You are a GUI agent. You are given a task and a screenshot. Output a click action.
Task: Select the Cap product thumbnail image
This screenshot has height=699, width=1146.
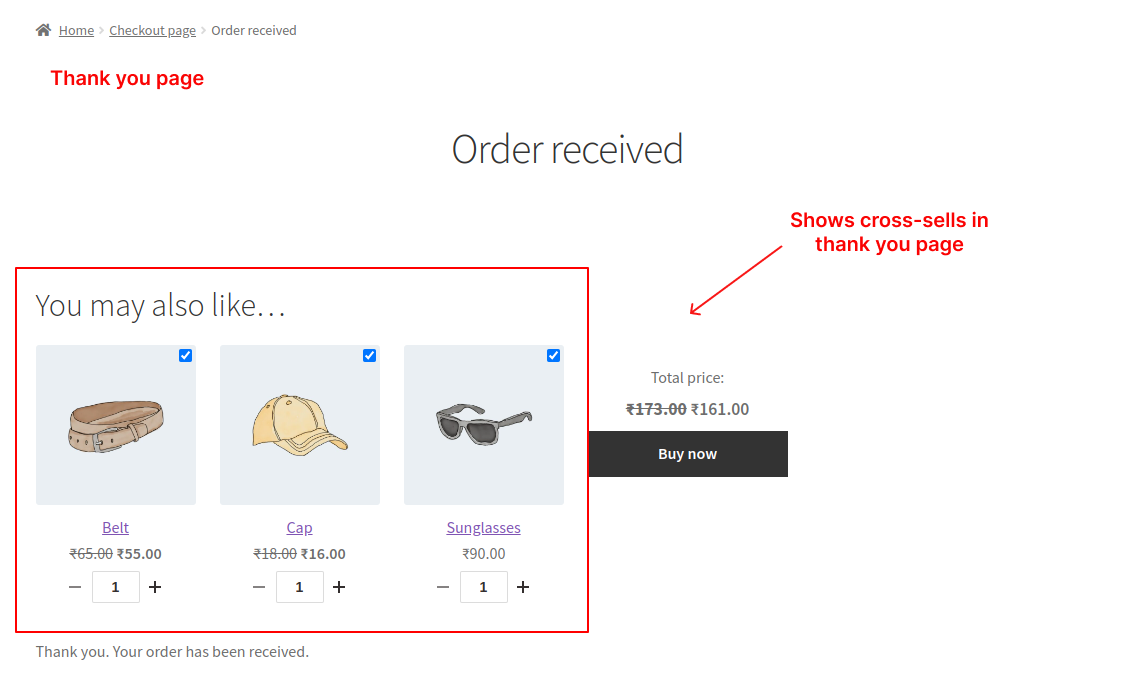pyautogui.click(x=299, y=425)
